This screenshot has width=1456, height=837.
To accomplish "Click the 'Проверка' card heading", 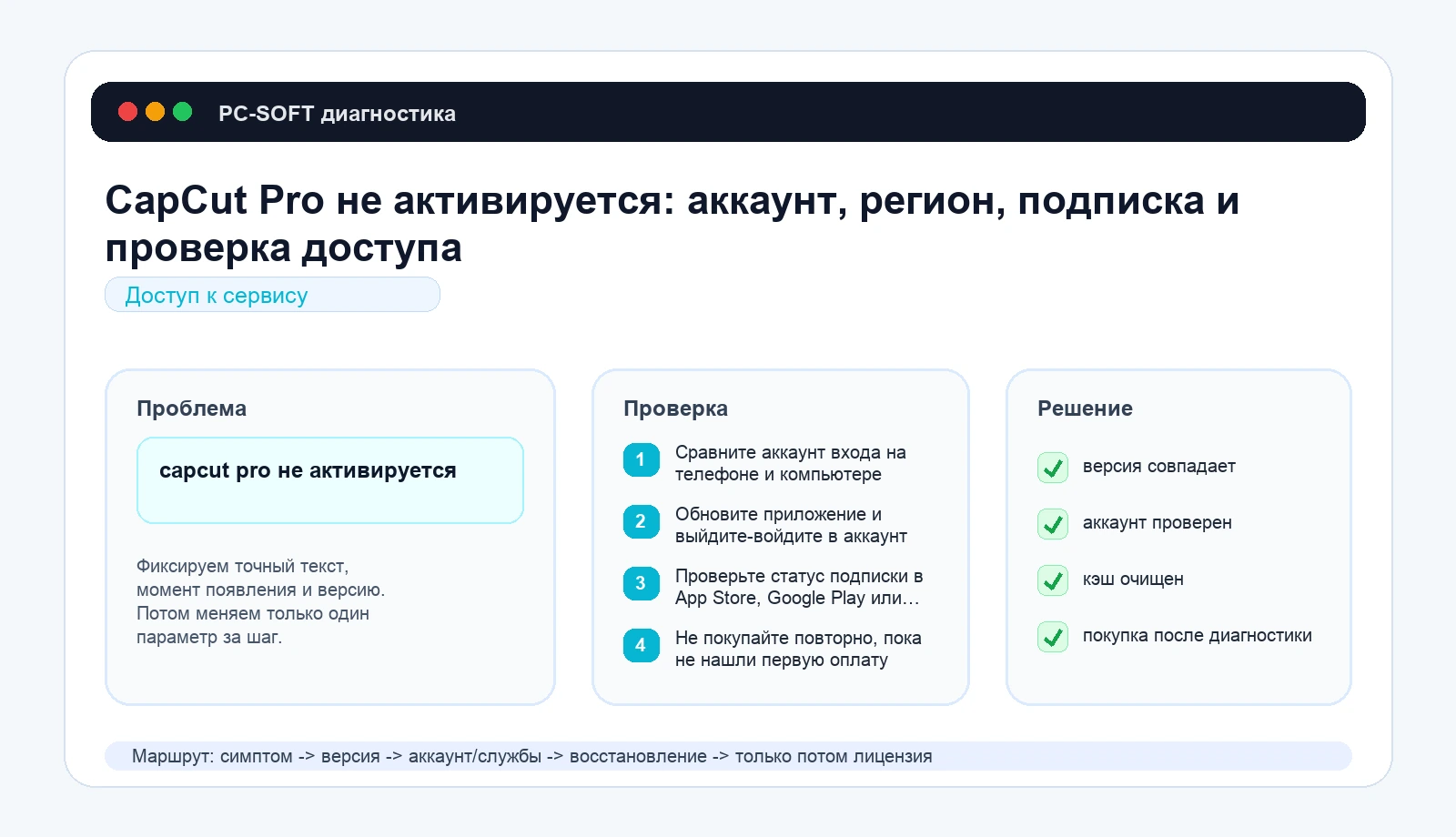I will coord(675,408).
